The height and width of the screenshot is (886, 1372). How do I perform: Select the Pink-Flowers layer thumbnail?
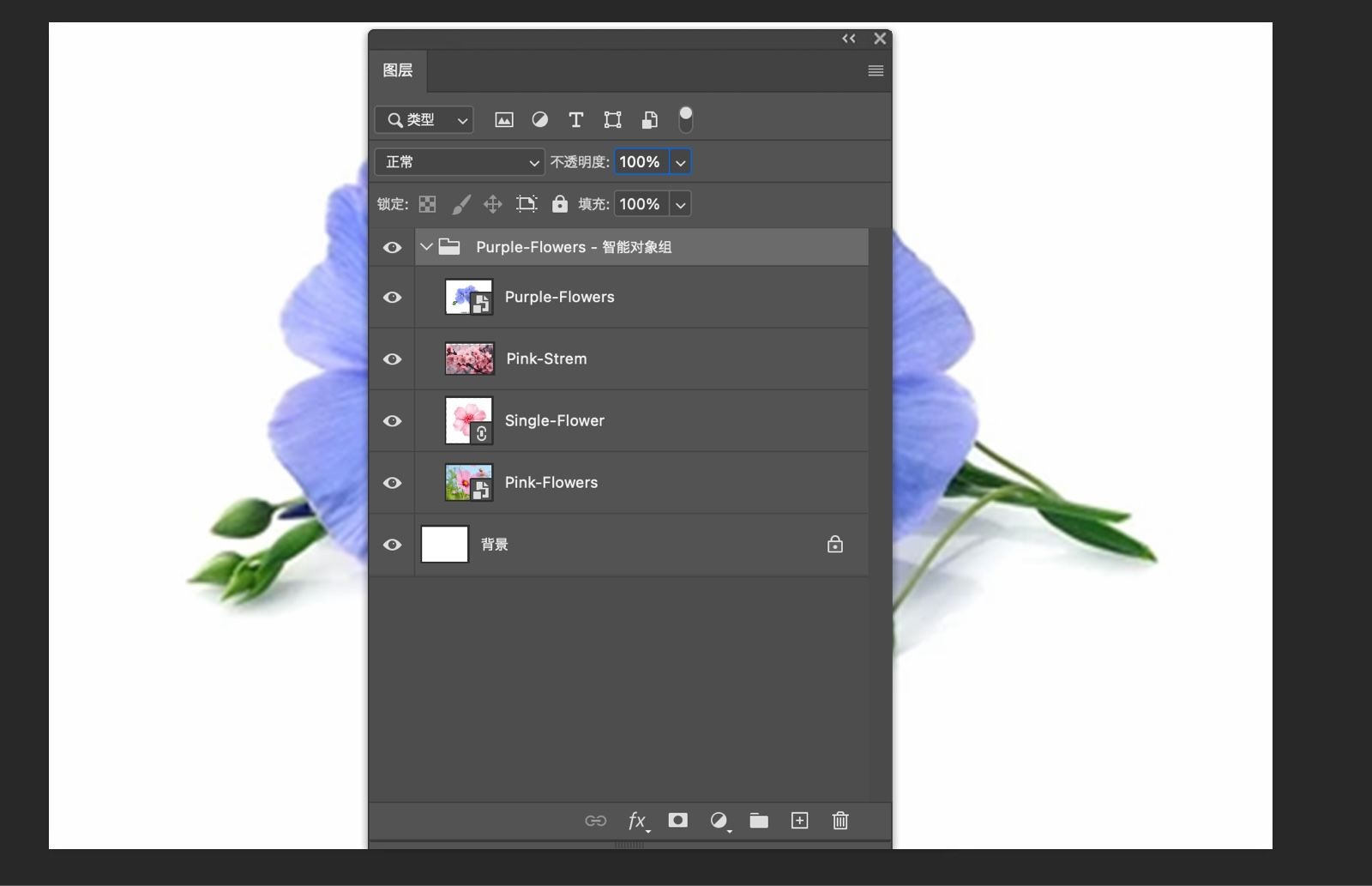pos(469,482)
